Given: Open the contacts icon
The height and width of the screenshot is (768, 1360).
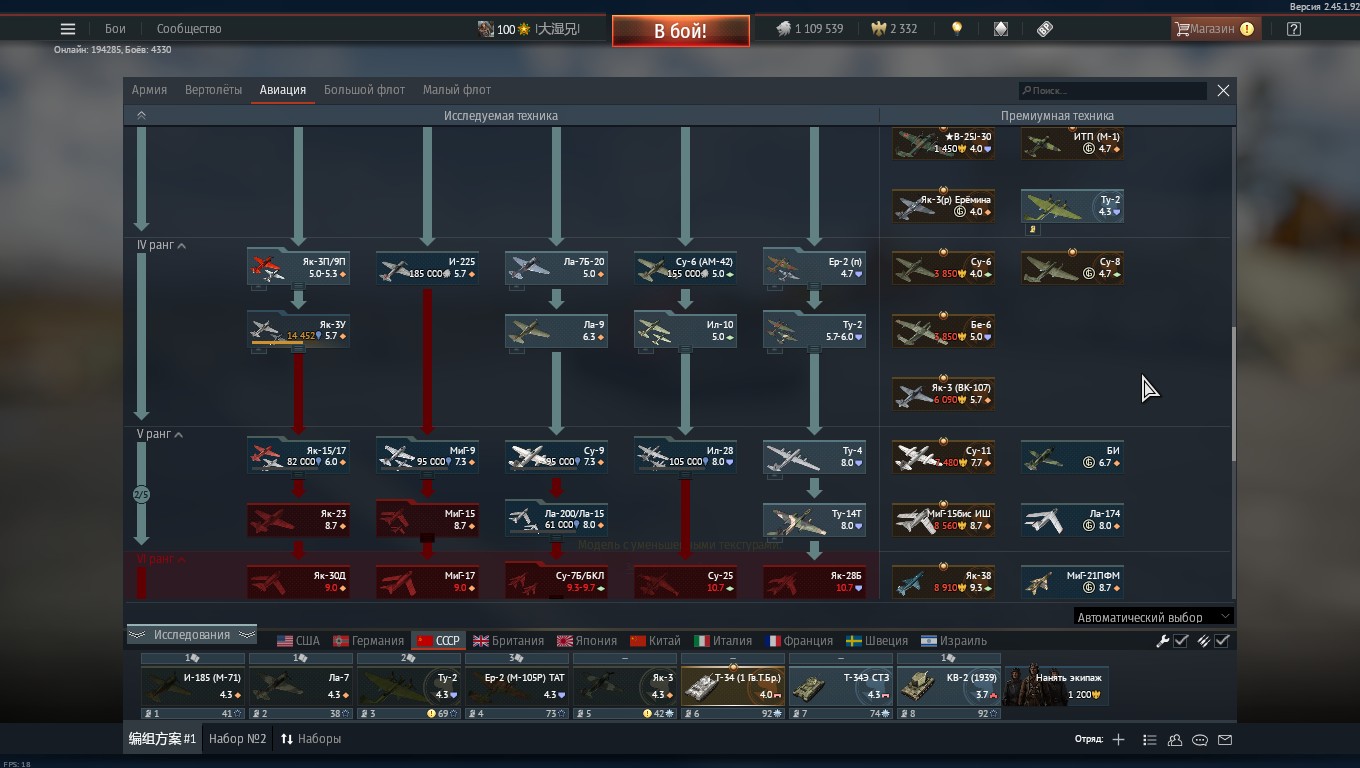Looking at the screenshot, I should click(1175, 740).
